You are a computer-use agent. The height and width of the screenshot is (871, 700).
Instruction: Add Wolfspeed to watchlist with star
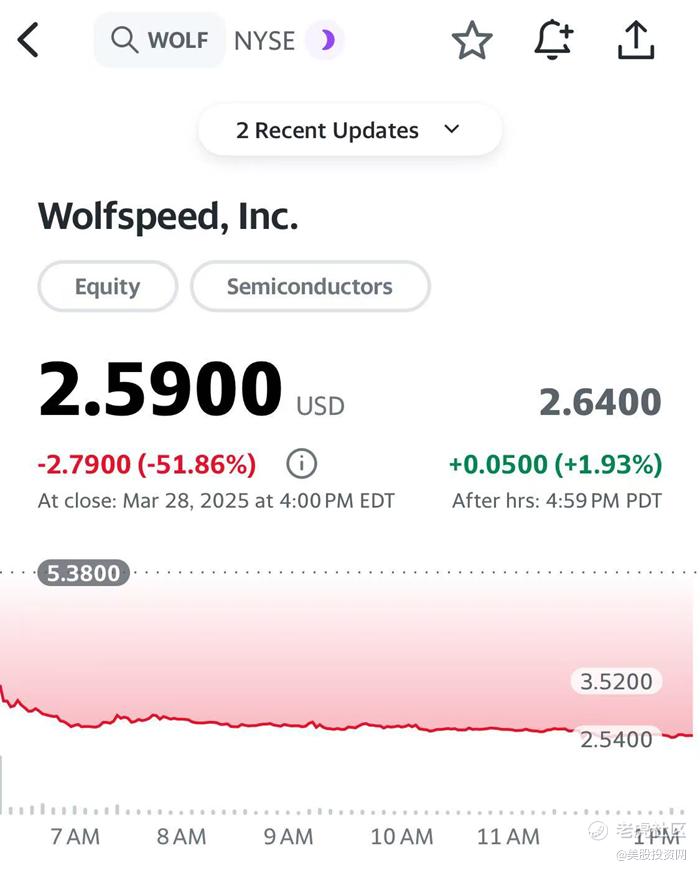tap(472, 41)
